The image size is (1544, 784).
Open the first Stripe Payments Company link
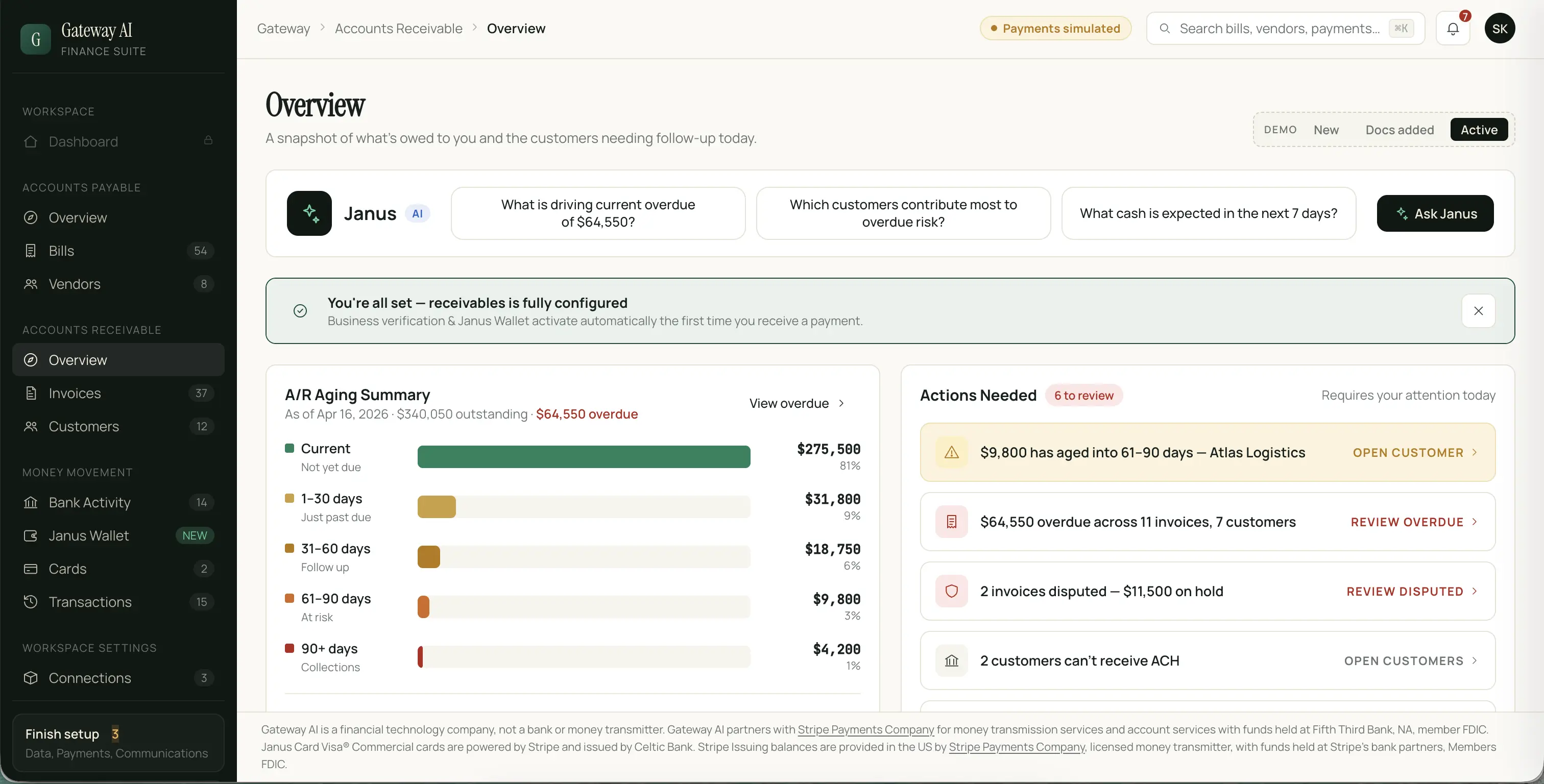[865, 730]
